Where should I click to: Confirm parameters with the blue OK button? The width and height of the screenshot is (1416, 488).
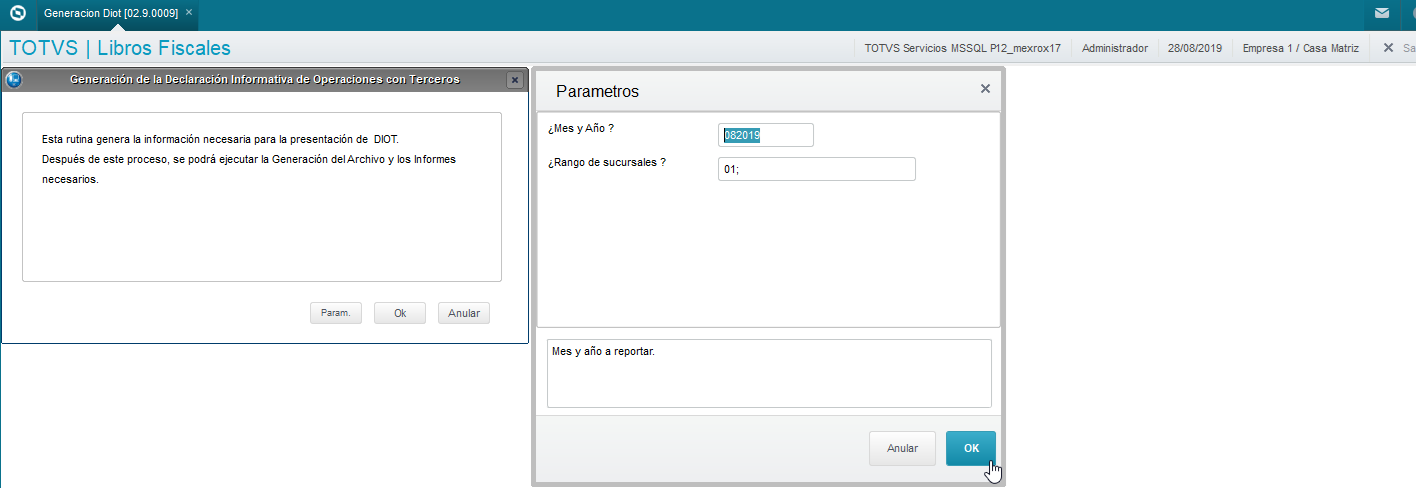click(x=971, y=448)
